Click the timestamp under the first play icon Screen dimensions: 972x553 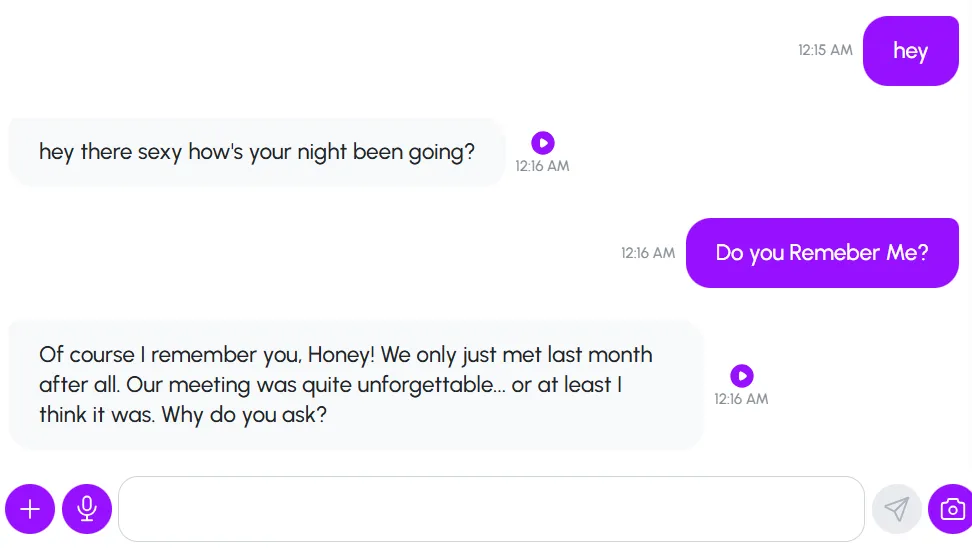(x=542, y=166)
